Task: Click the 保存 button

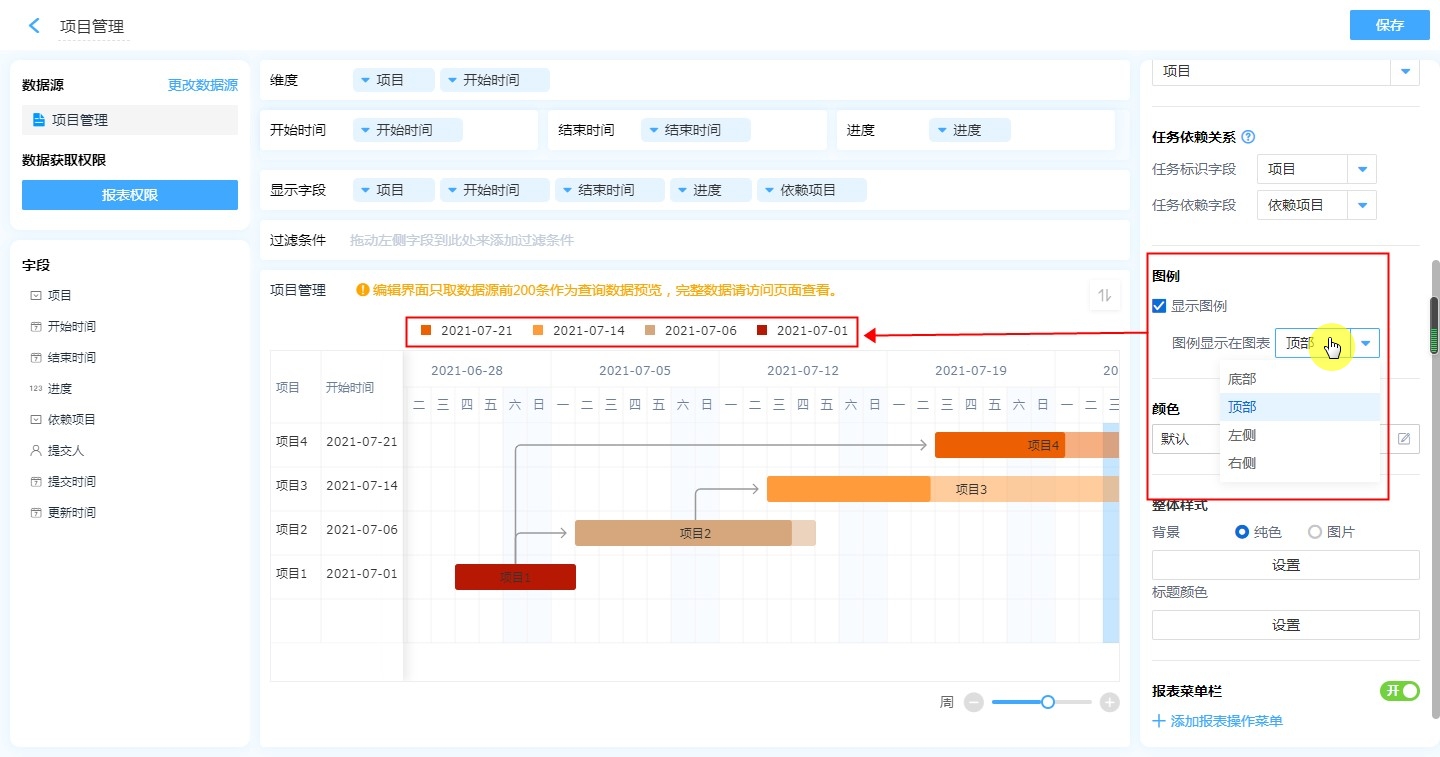Action: (x=1389, y=26)
